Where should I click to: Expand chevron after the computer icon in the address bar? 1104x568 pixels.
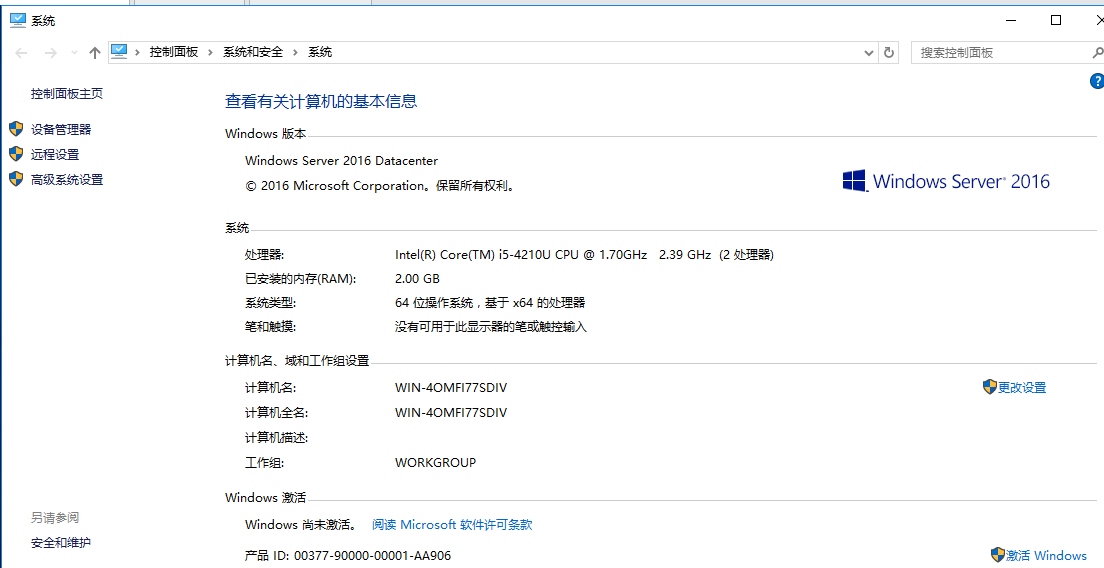point(137,52)
